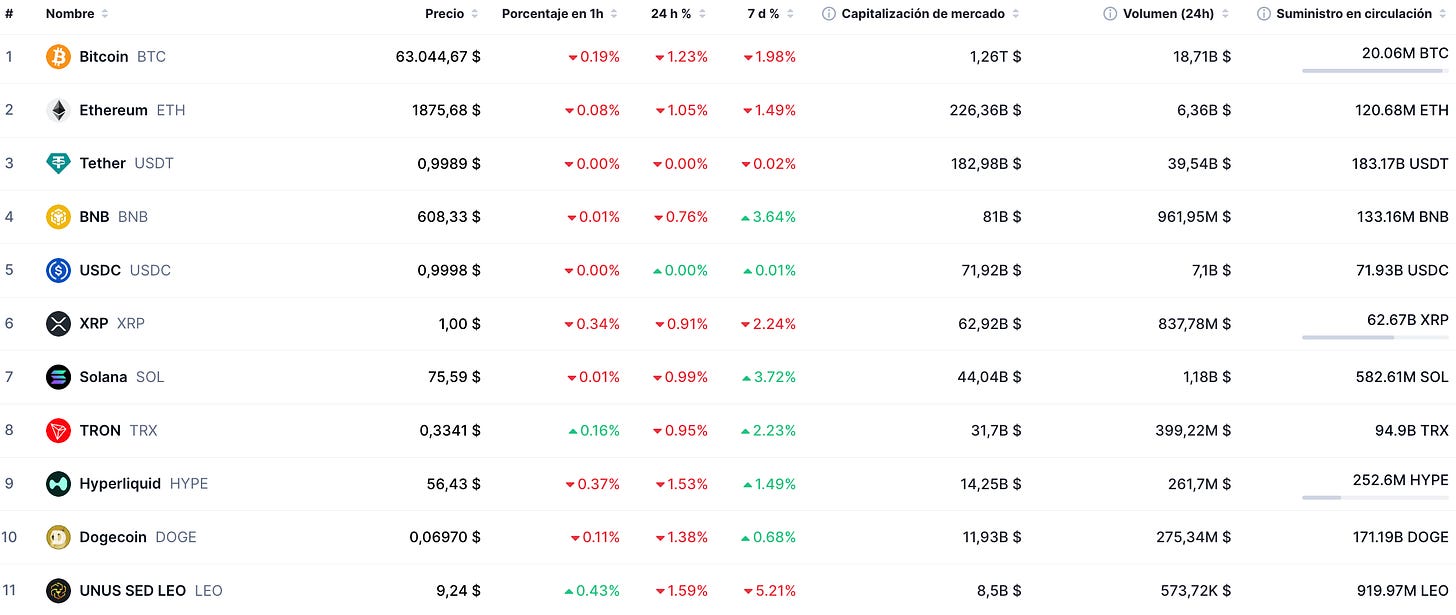Sort by Precio column arrows
Viewport: 1456px width, 615px height.
point(475,14)
